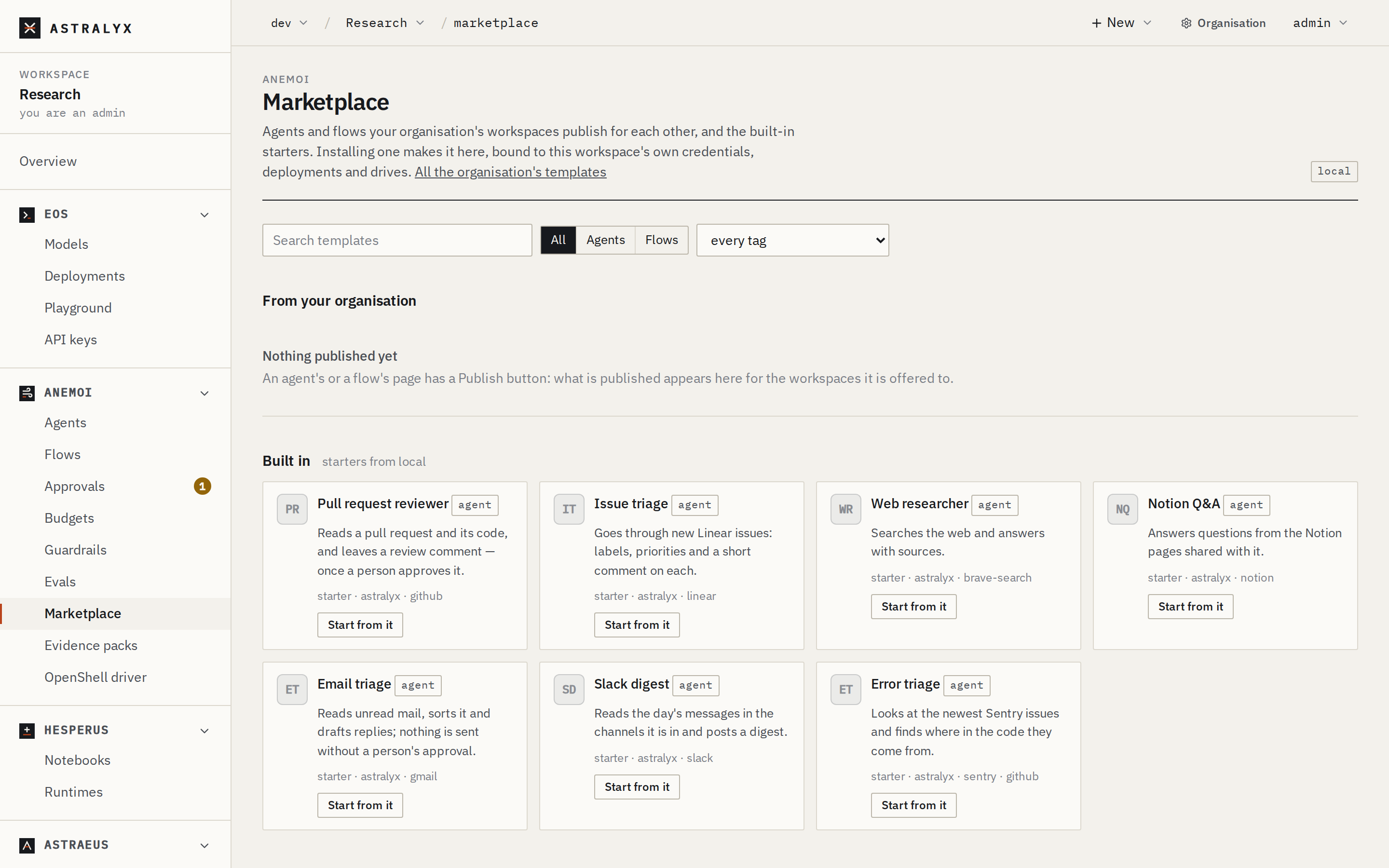Click the Astralyx logo icon
1389x868 pixels.
coord(30,27)
